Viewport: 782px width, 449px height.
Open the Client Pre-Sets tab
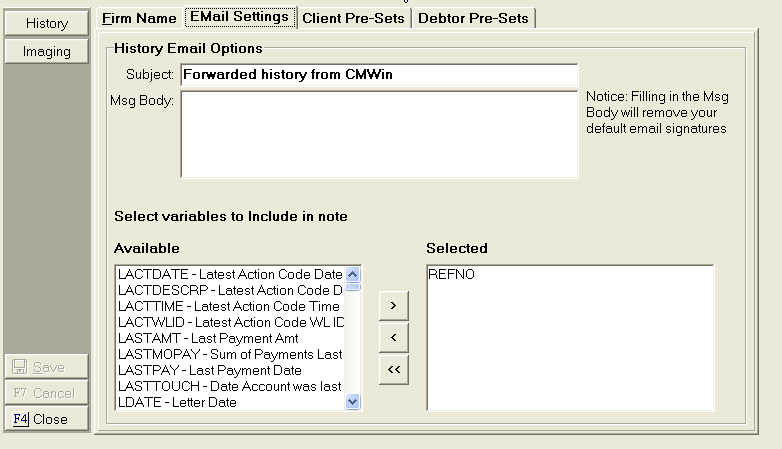coord(354,18)
